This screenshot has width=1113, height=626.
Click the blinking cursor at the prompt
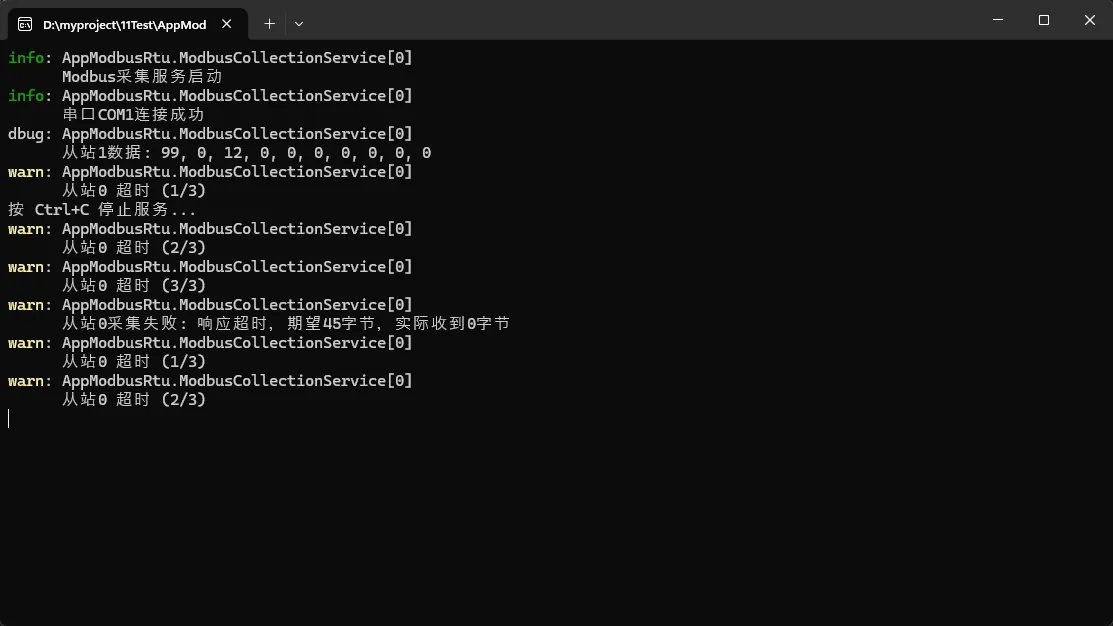tap(9, 418)
